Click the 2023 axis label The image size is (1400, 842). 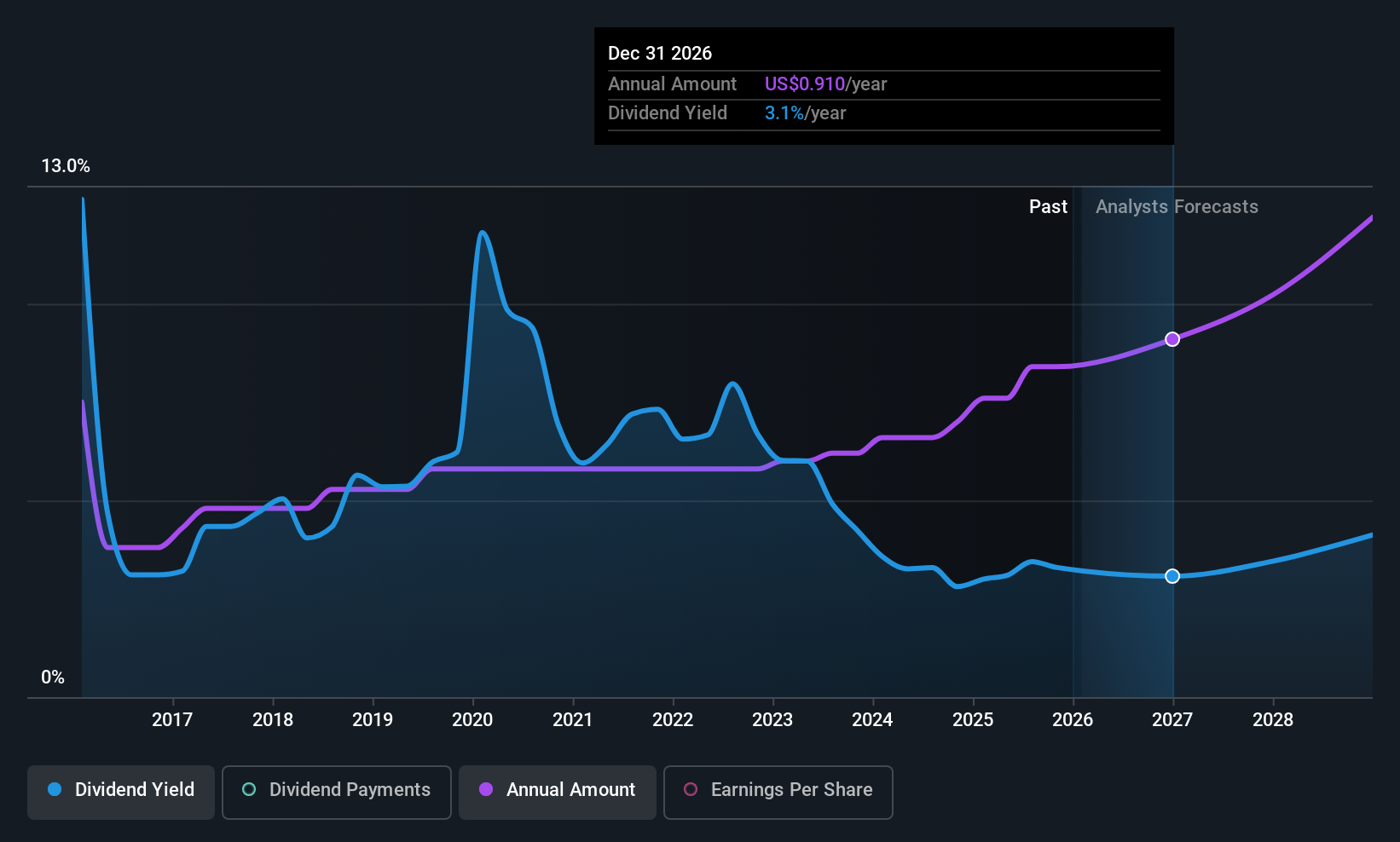click(772, 719)
